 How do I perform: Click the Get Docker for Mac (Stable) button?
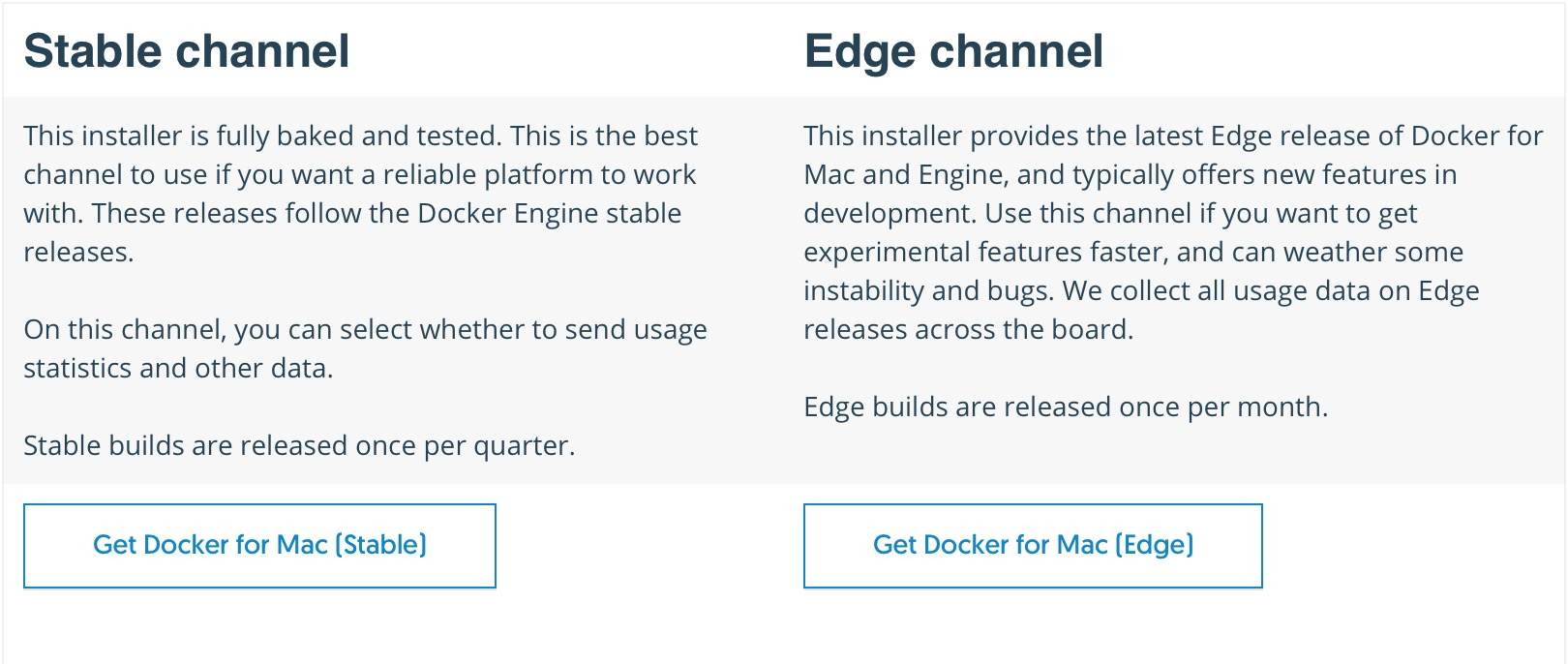coord(259,545)
